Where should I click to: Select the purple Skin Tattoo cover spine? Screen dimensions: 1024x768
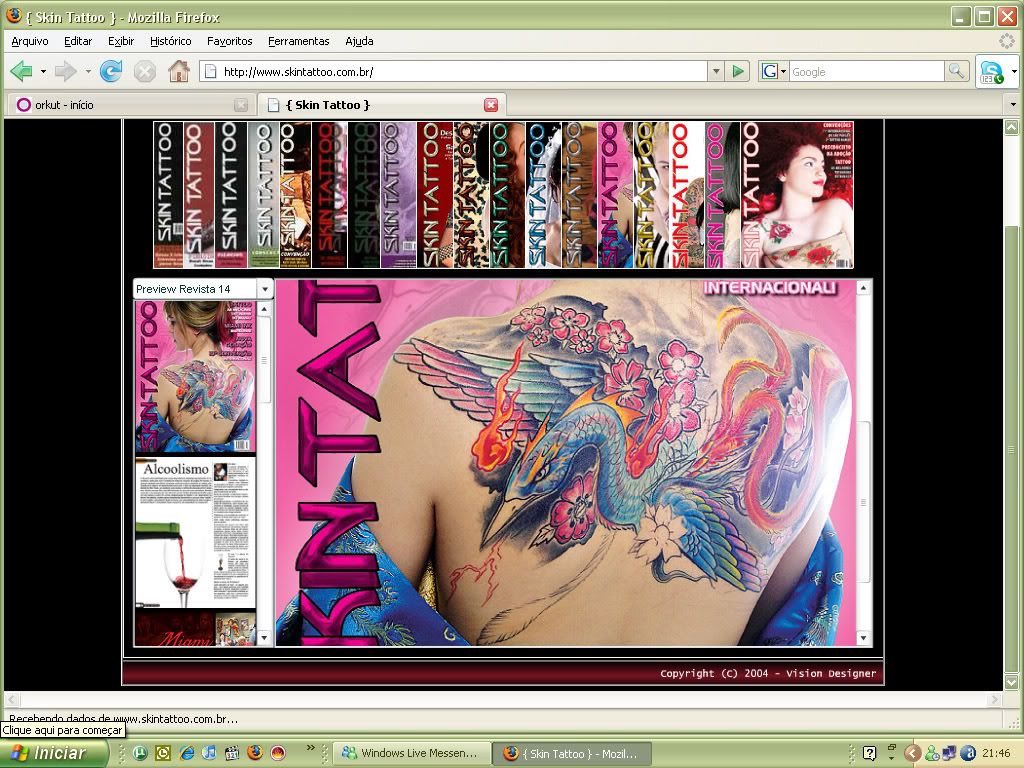pyautogui.click(x=398, y=195)
